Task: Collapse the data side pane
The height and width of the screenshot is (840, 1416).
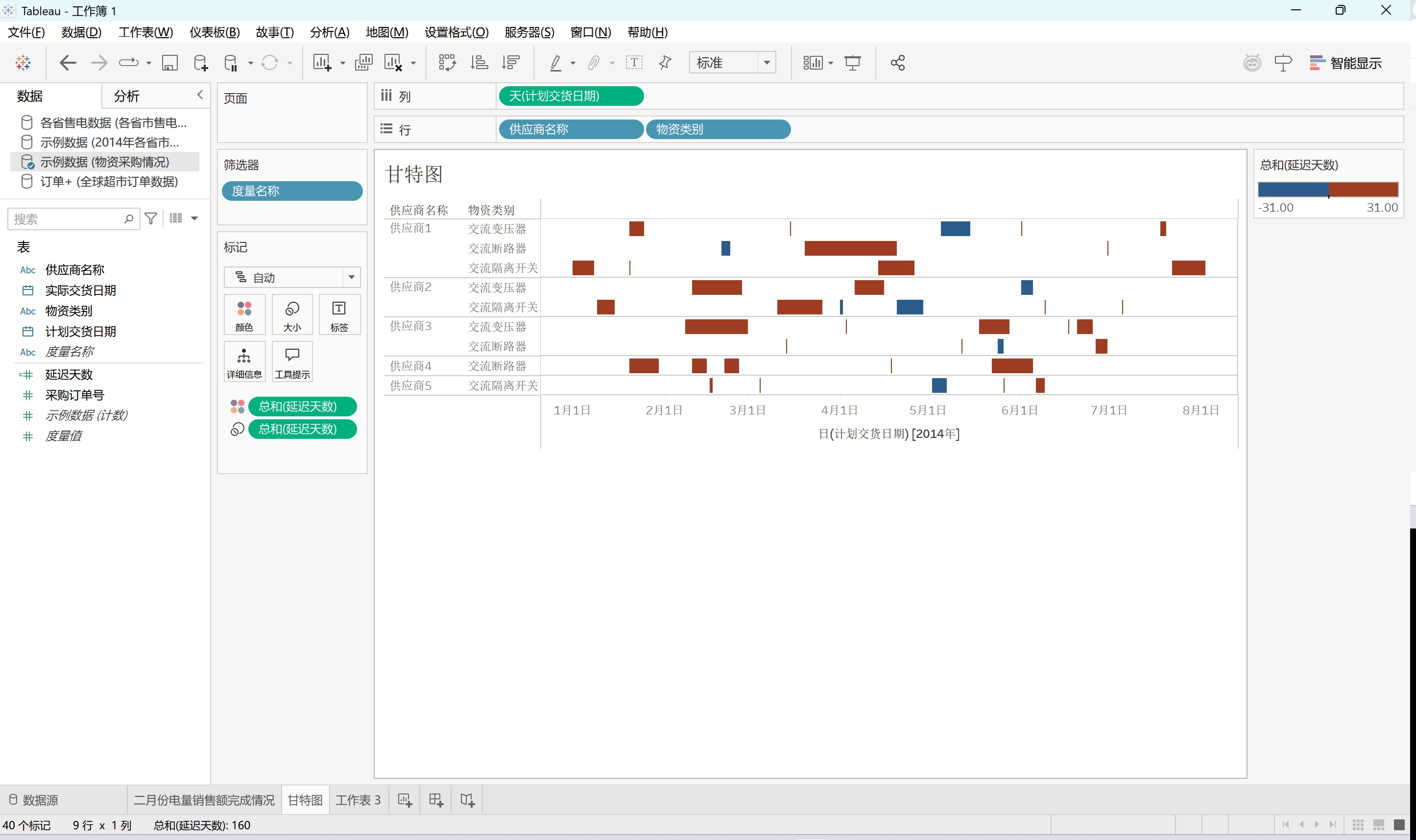Action: [200, 95]
